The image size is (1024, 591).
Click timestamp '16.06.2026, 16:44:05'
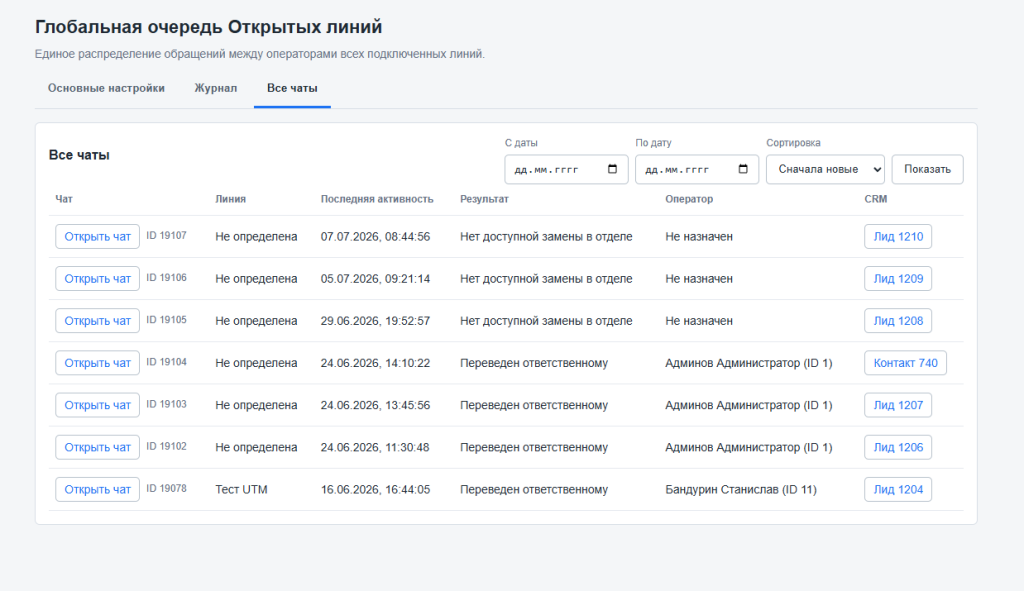[376, 489]
